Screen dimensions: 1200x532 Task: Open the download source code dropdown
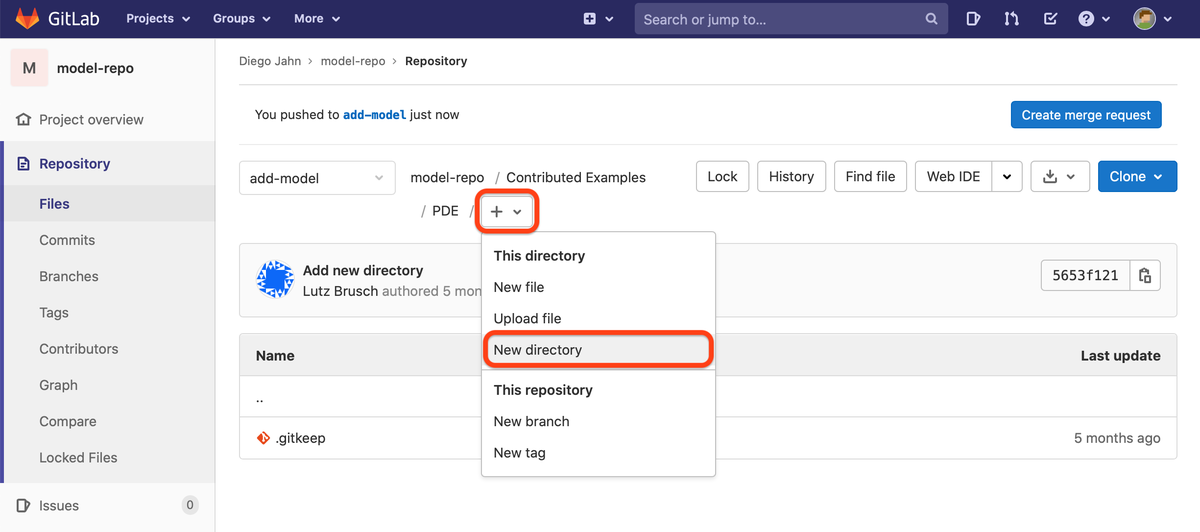(x=1059, y=177)
